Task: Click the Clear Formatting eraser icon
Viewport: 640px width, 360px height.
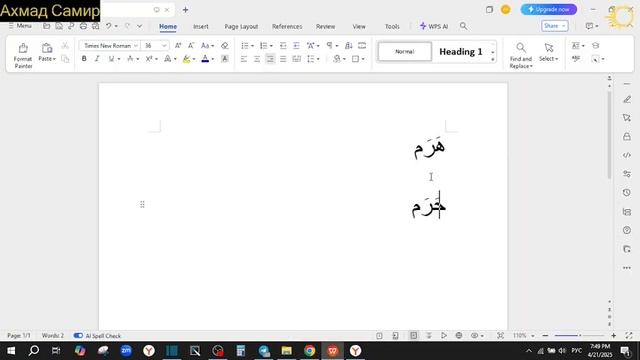Action: click(x=224, y=46)
